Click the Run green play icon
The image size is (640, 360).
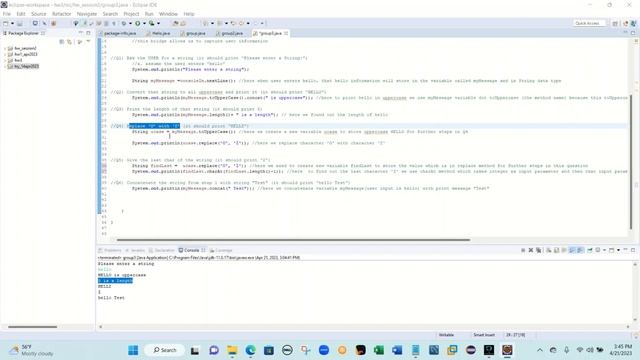point(138,24)
